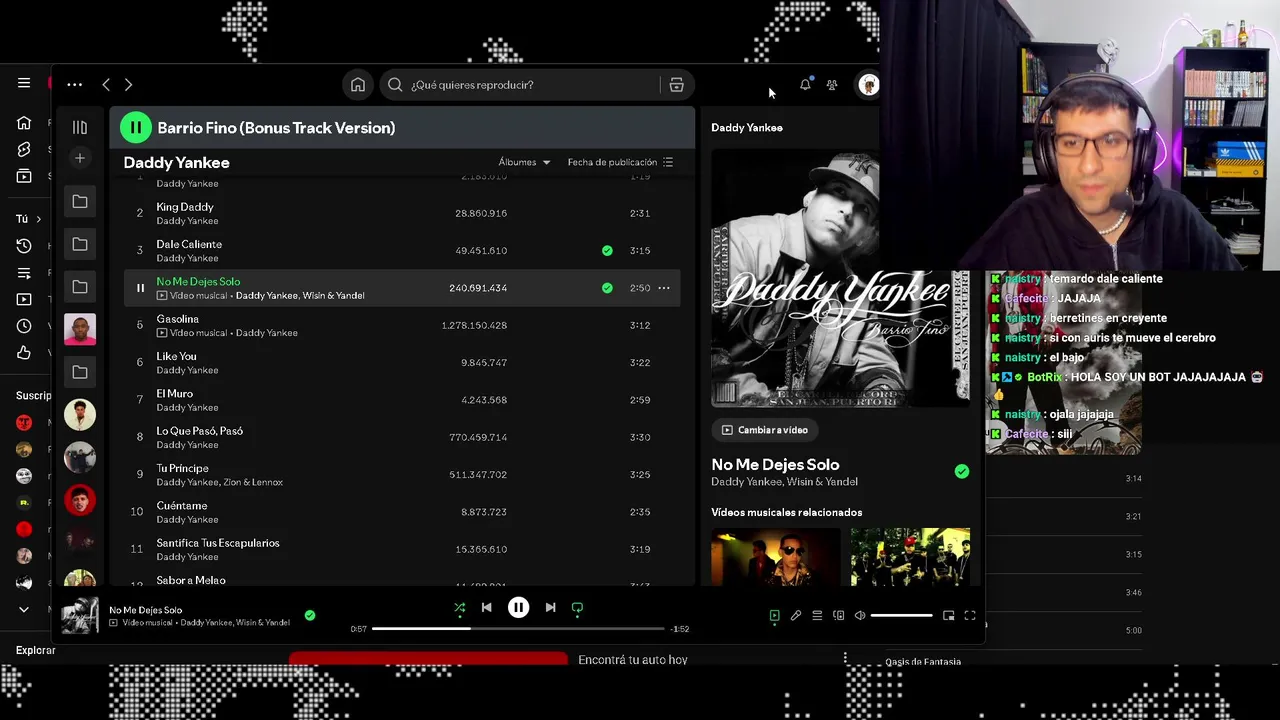This screenshot has height=720, width=1280.
Task: Open the History clock icon in the background sidebar
Action: [x=24, y=246]
